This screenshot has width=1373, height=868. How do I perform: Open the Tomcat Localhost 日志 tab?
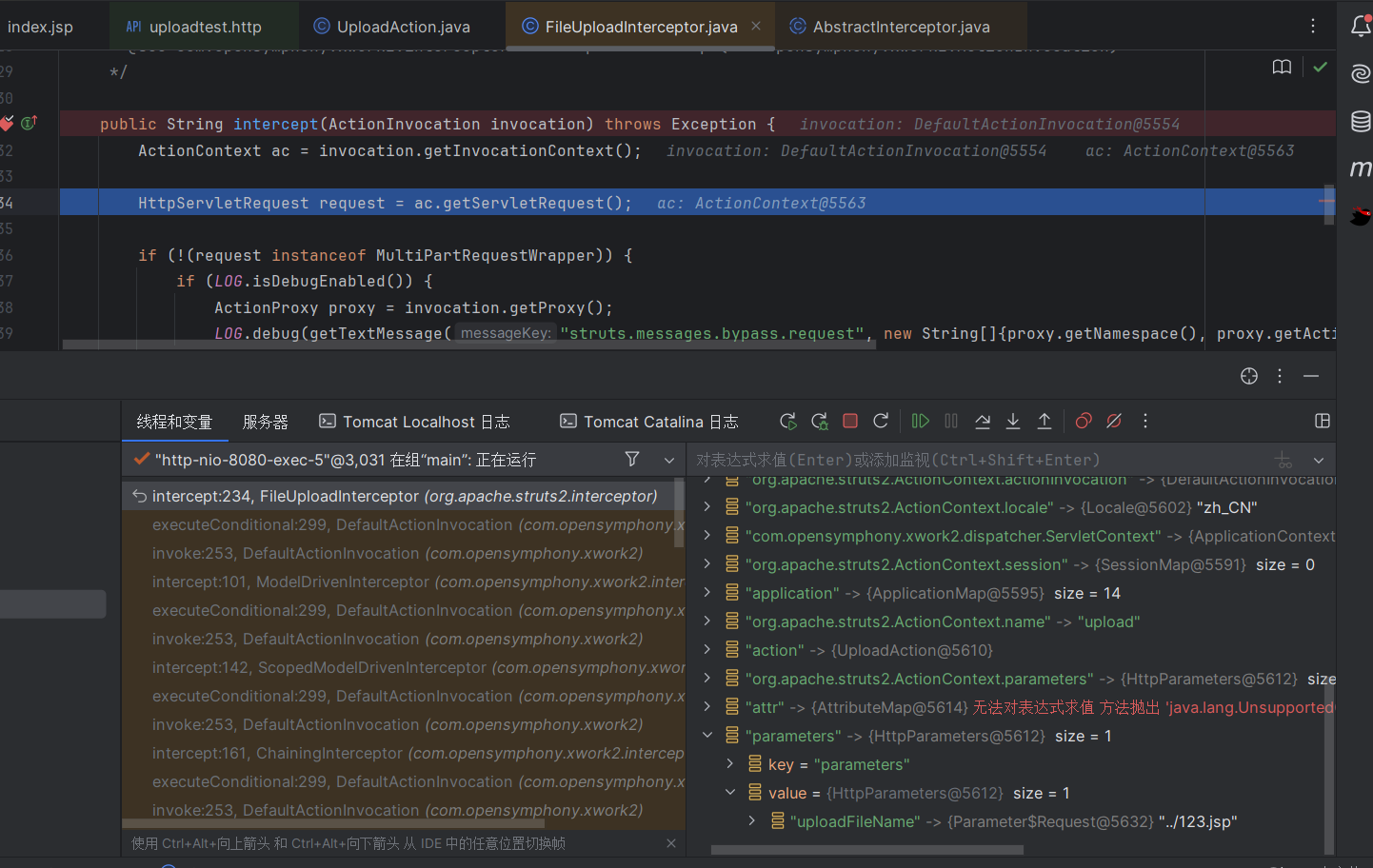[x=414, y=422]
